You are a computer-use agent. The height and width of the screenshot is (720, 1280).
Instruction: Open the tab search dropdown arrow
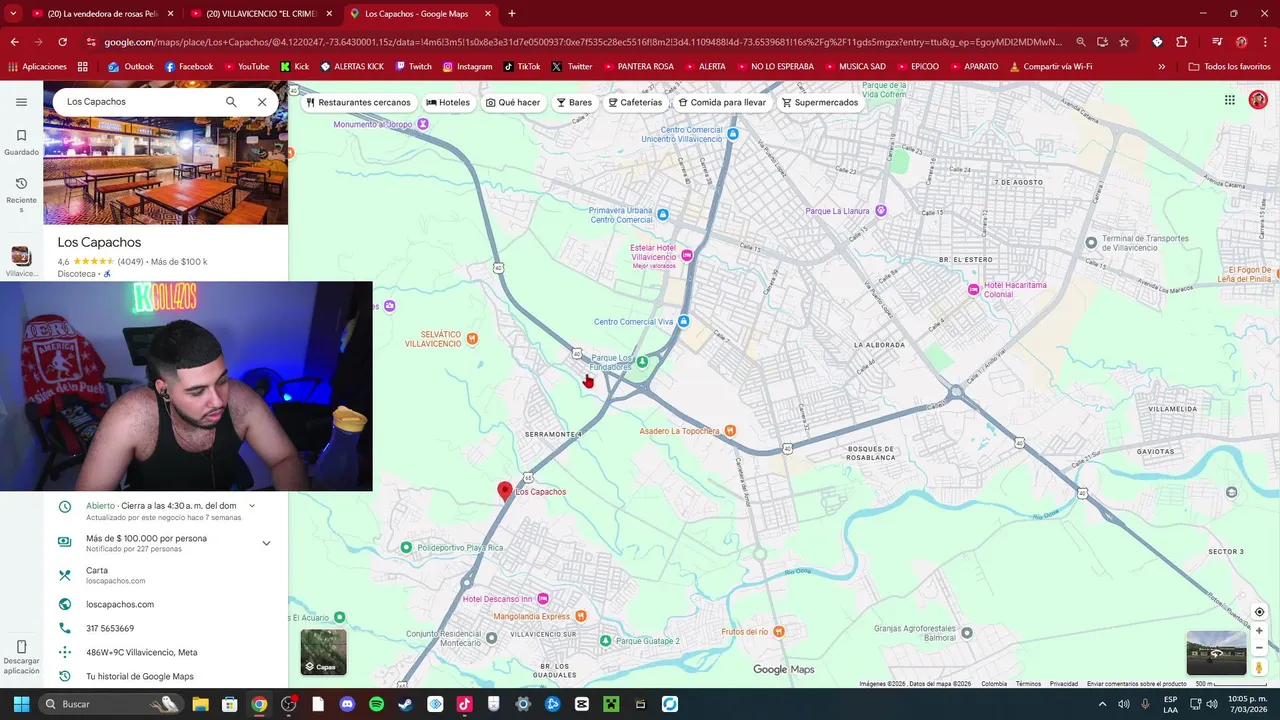[13, 14]
